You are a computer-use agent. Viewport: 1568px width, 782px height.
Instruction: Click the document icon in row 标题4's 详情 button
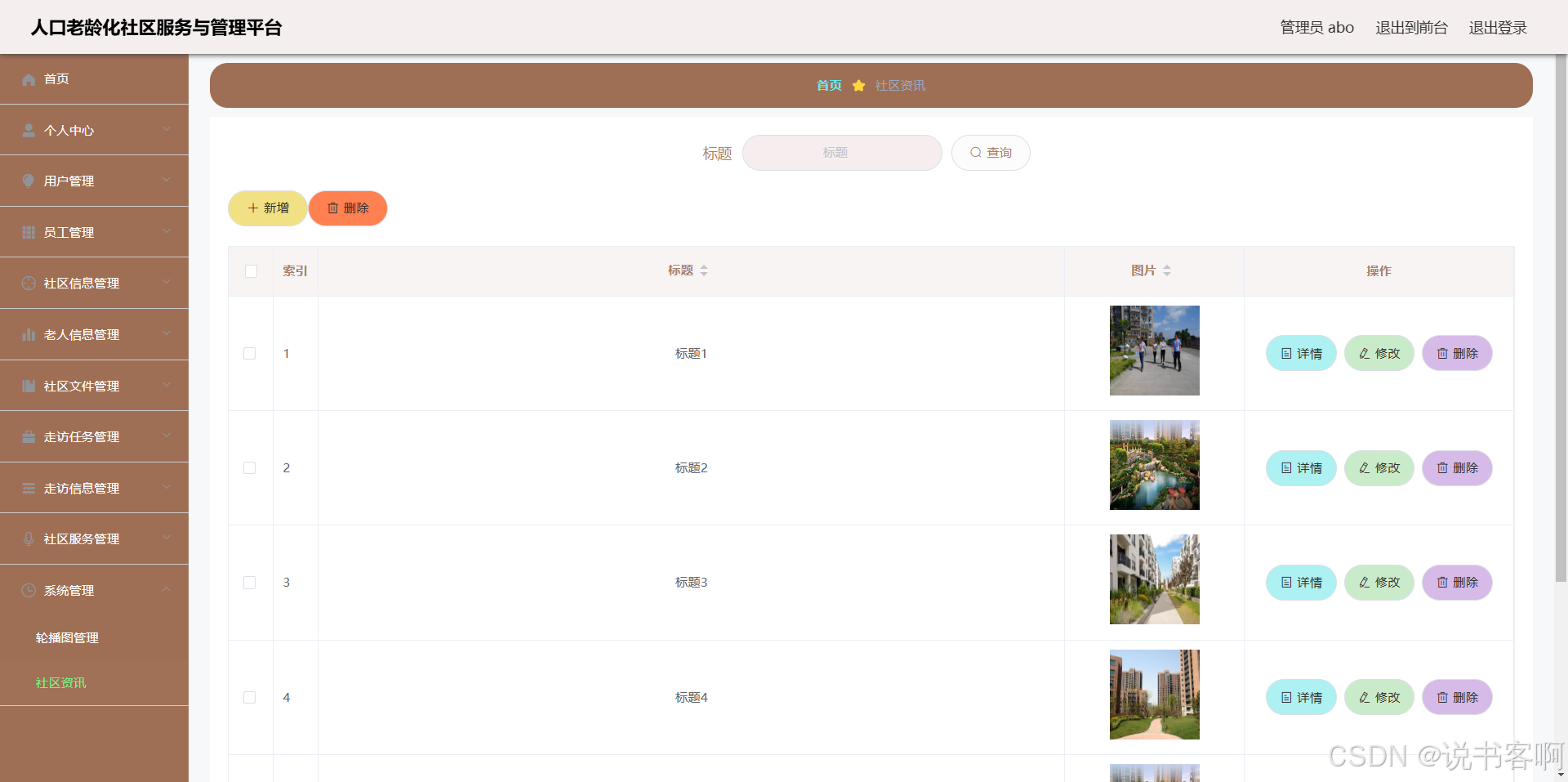1286,698
